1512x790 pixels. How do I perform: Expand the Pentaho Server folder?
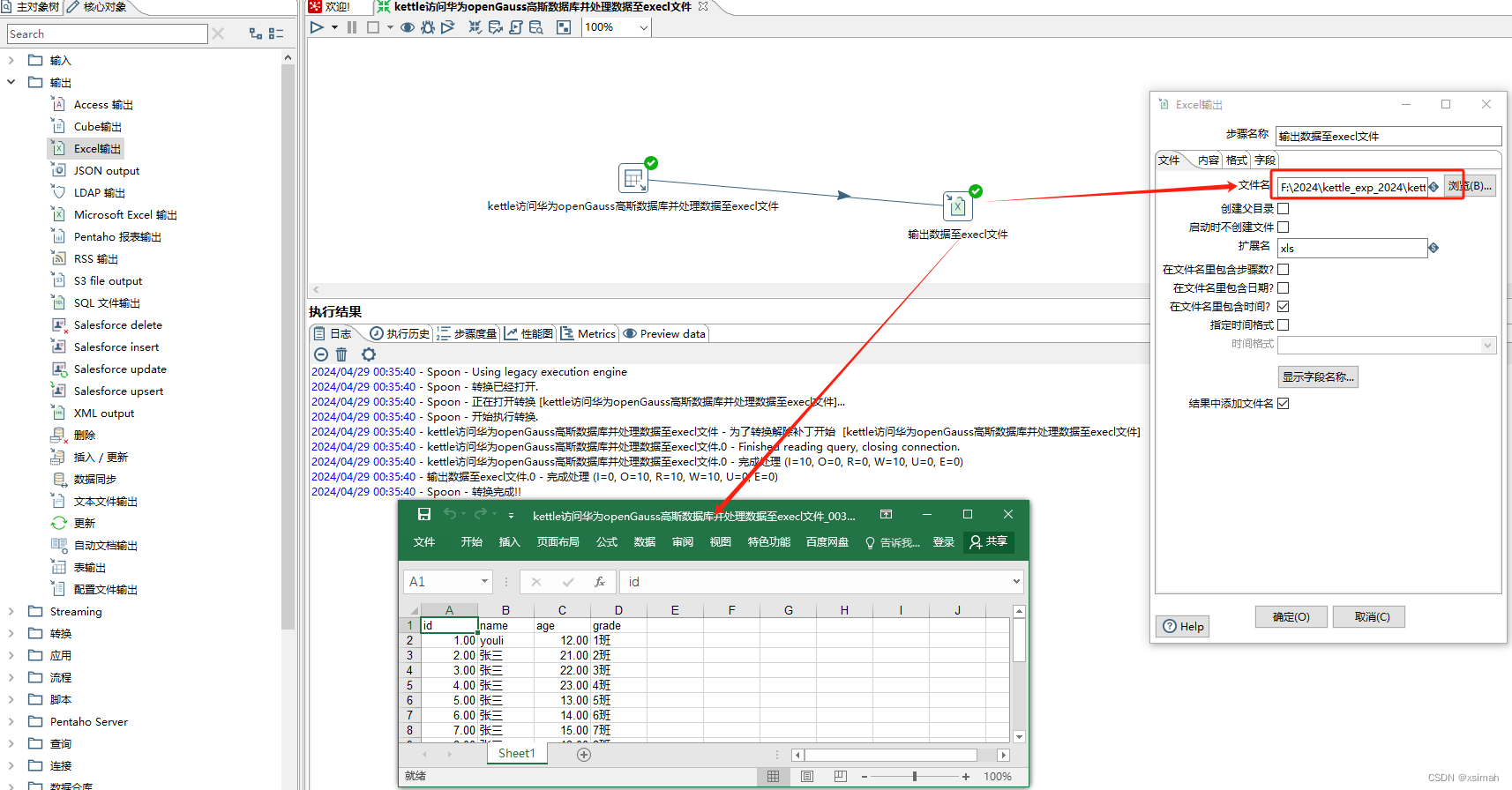[11, 722]
